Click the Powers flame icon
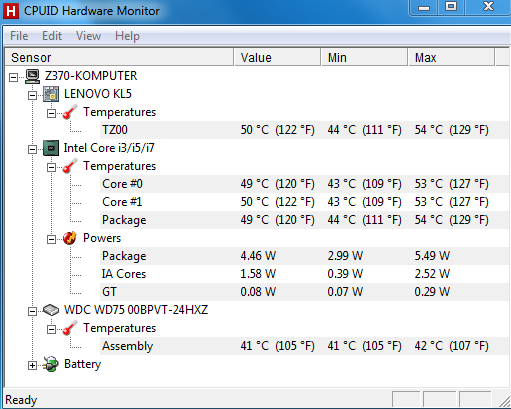This screenshot has width=511, height=409. coord(70,238)
